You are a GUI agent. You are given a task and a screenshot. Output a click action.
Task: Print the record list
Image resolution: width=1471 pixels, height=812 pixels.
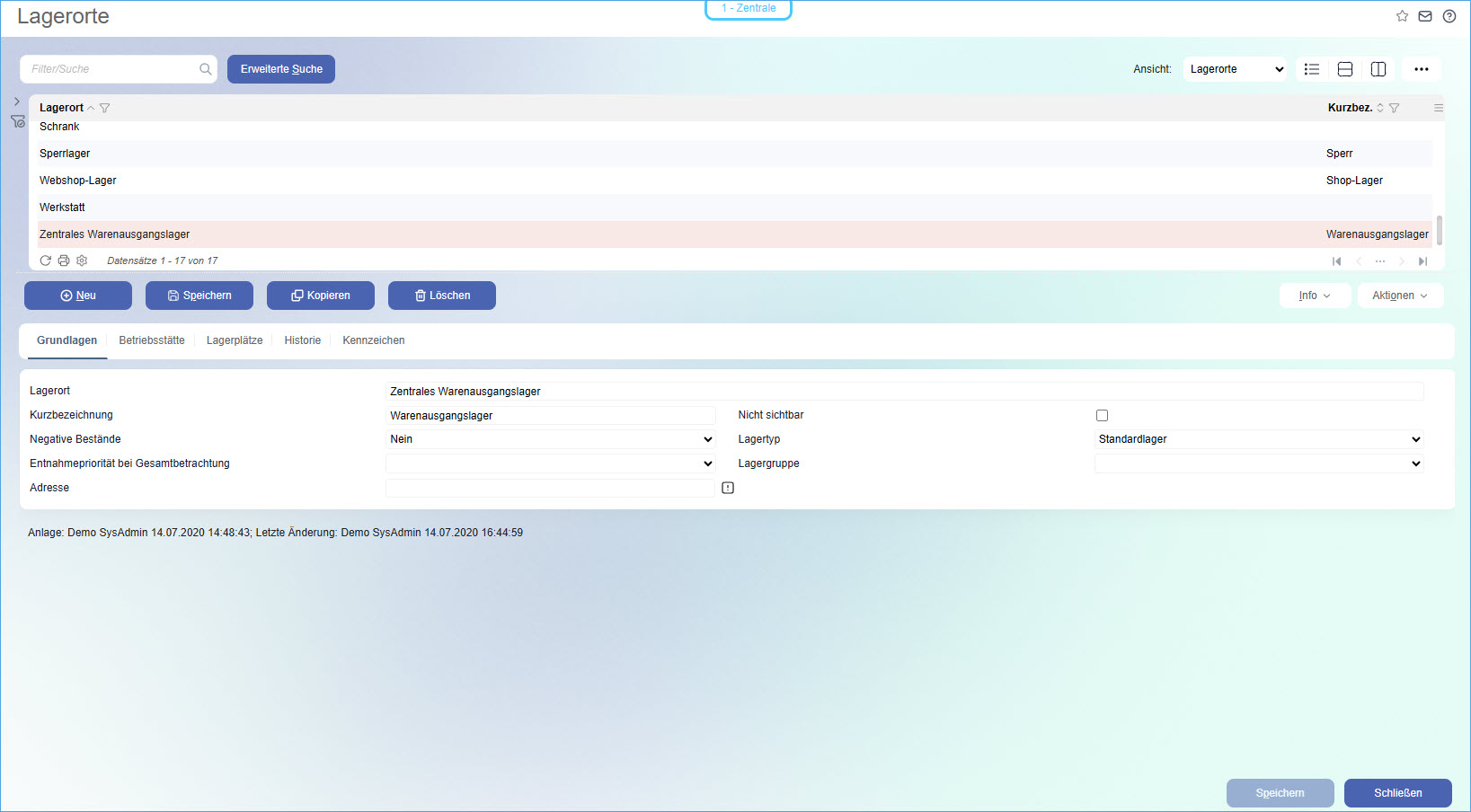[x=64, y=260]
